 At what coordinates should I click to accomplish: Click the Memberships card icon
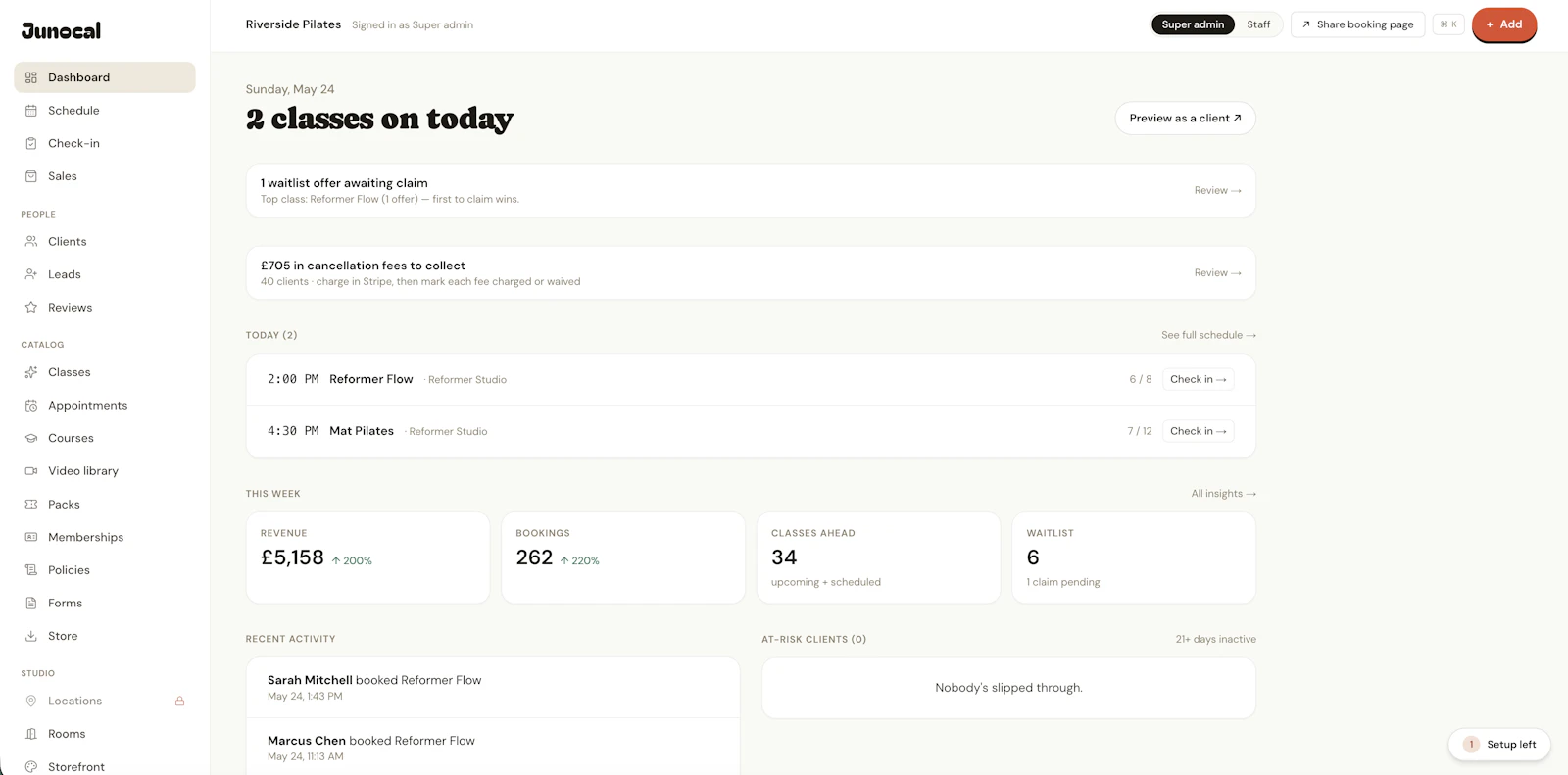pyautogui.click(x=31, y=537)
